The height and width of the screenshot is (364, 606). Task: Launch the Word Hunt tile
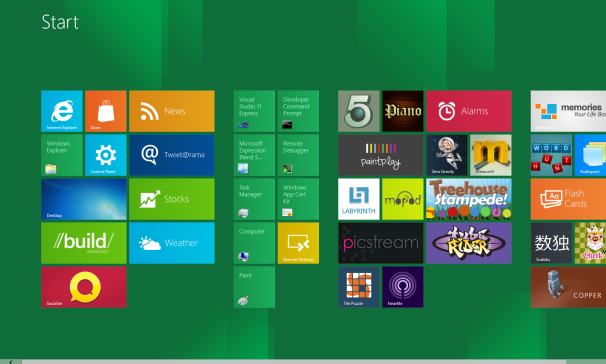coord(552,155)
